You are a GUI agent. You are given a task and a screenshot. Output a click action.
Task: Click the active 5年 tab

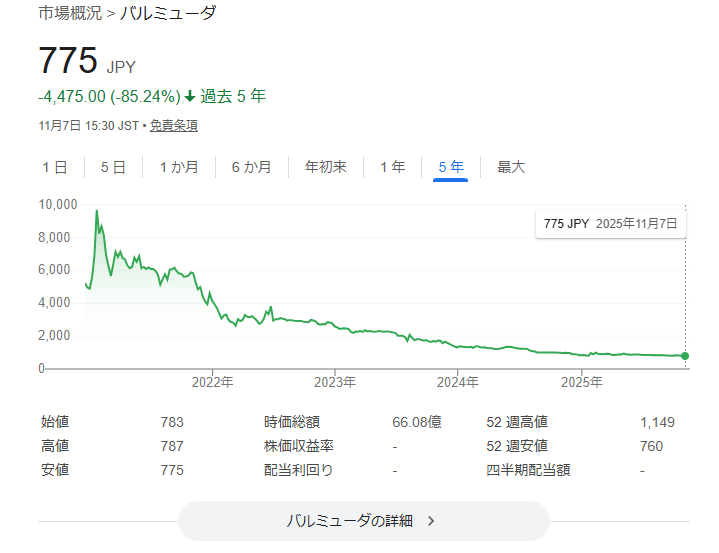(x=451, y=168)
